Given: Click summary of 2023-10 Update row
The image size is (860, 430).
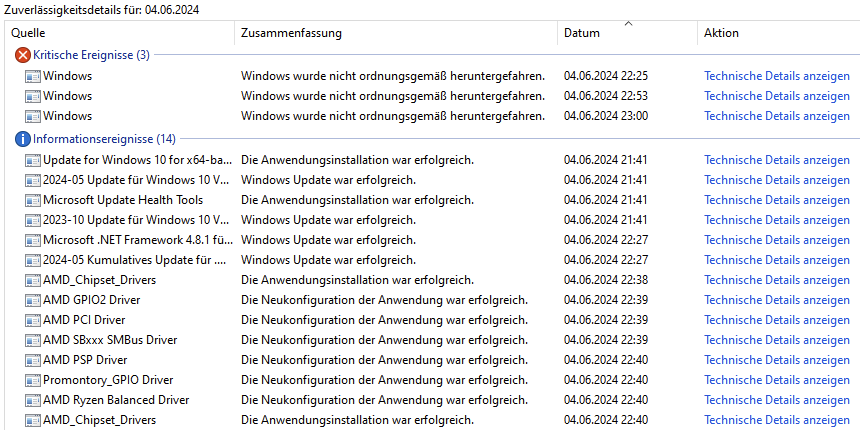Looking at the screenshot, I should (328, 220).
